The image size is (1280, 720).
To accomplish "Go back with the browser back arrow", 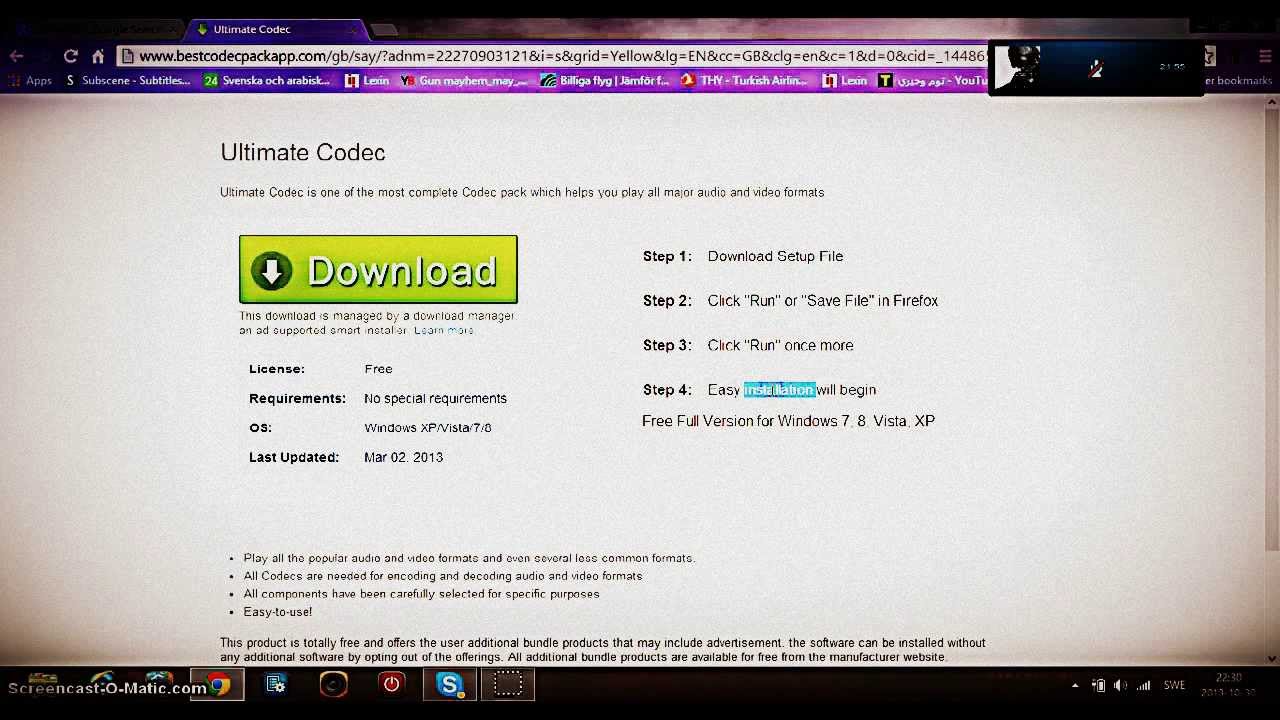I will (17, 56).
